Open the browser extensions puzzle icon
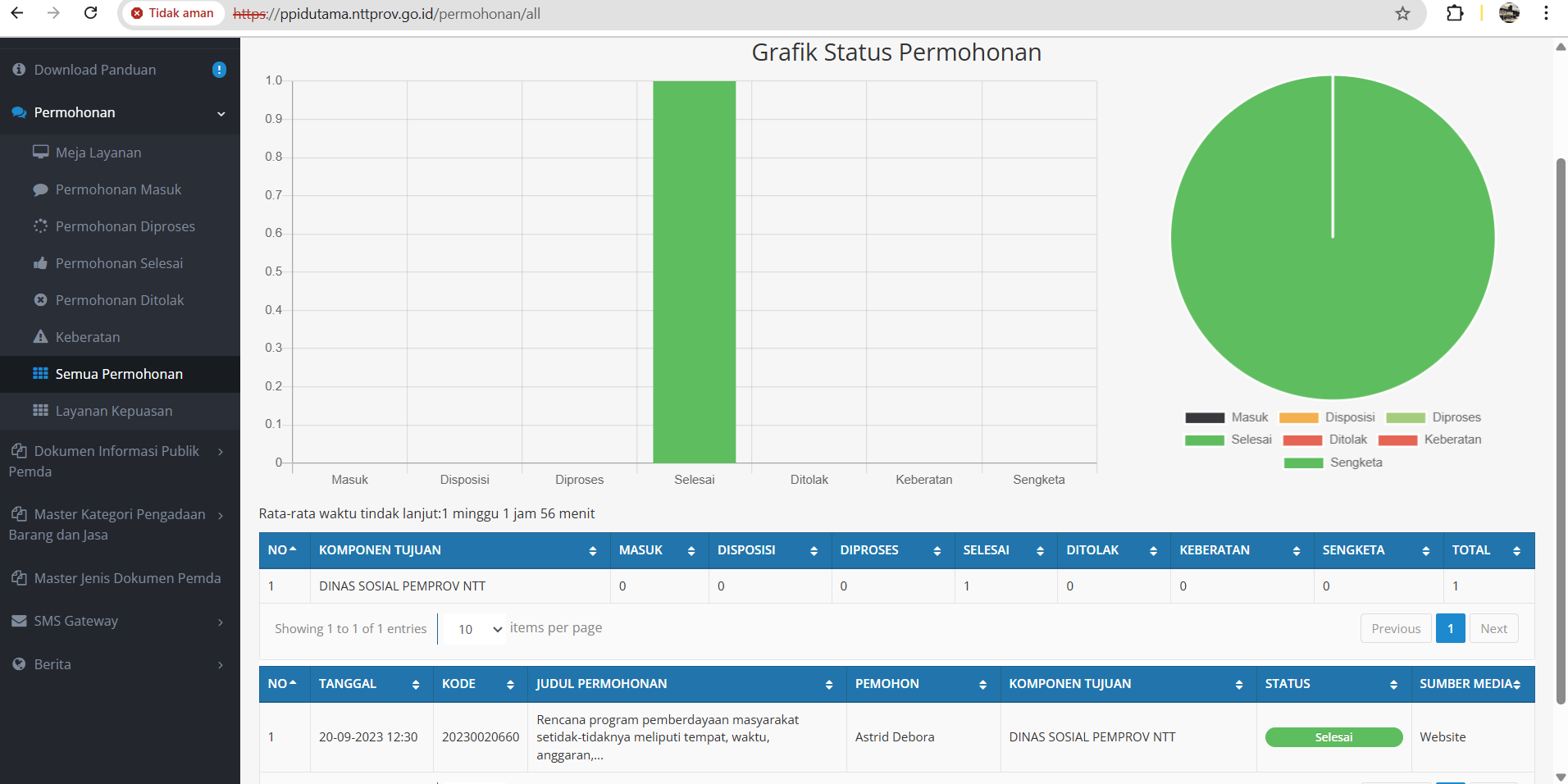The width and height of the screenshot is (1568, 784). coord(1454,14)
